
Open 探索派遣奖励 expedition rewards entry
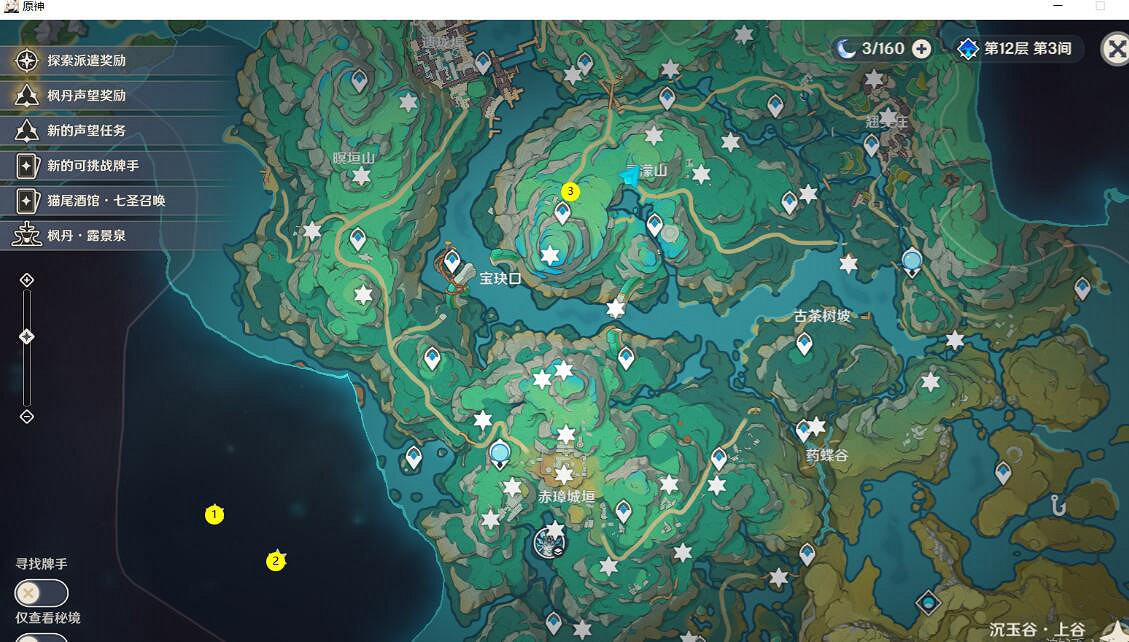(x=86, y=60)
